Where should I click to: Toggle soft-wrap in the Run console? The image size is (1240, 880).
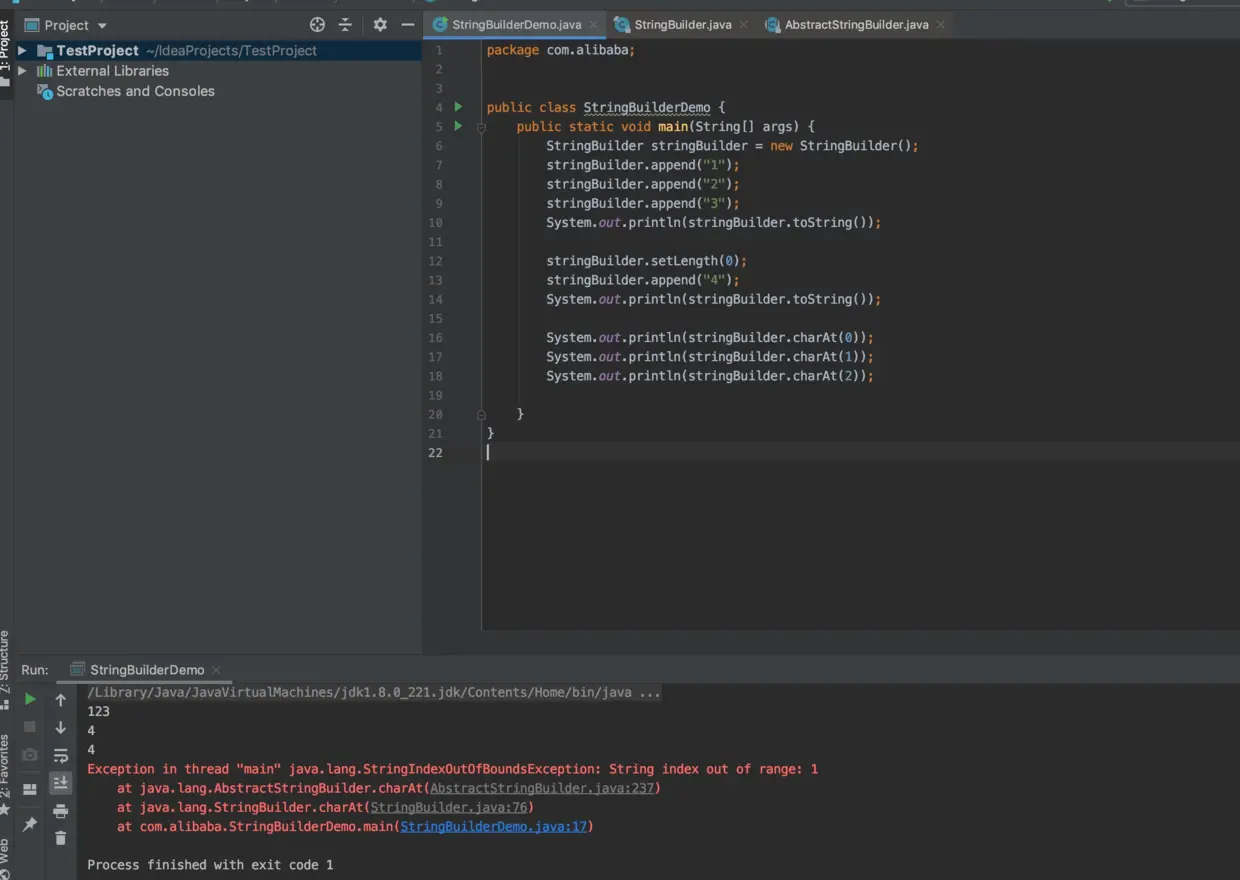61,756
